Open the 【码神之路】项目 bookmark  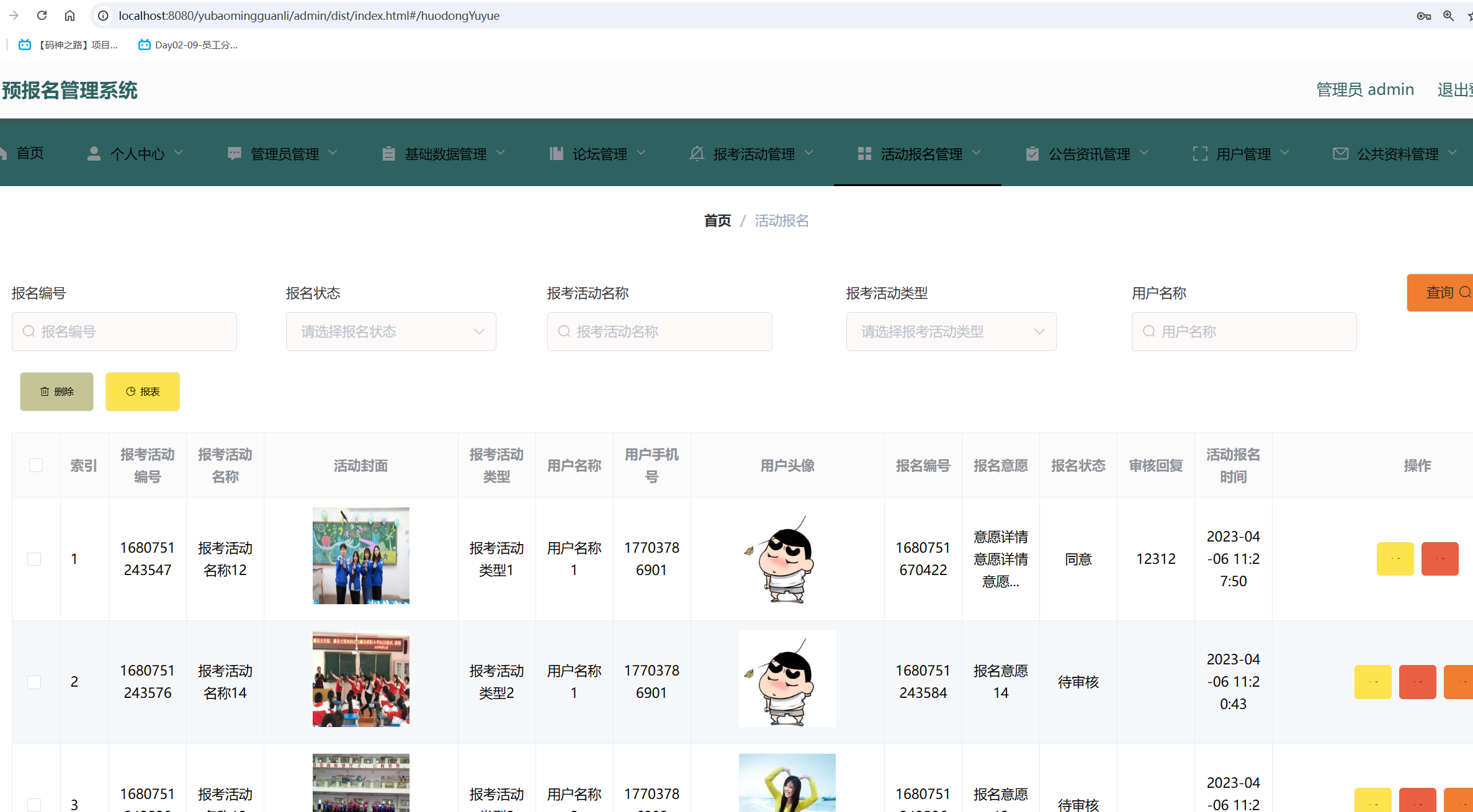point(68,45)
